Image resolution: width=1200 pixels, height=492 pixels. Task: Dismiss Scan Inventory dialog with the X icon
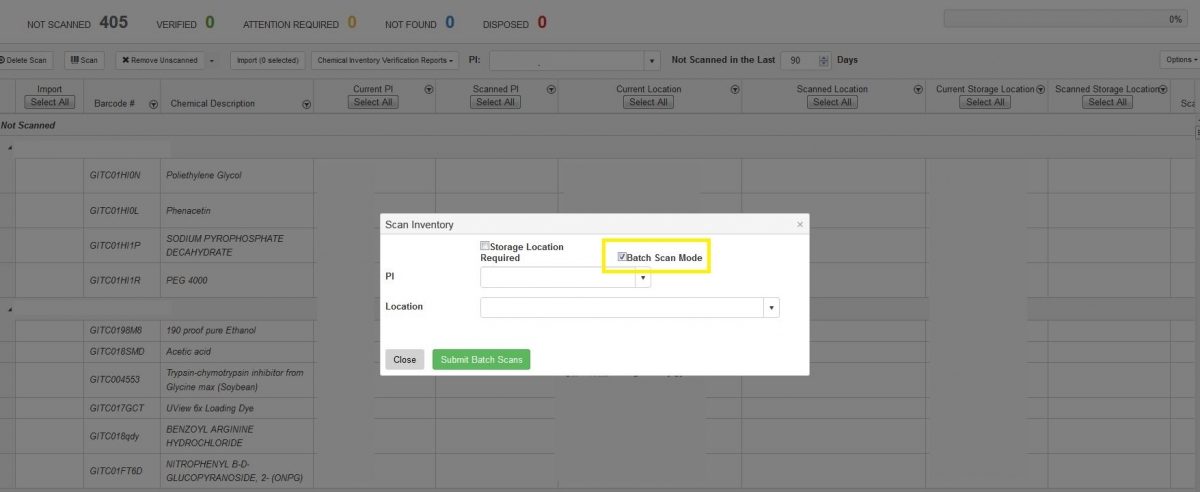pos(799,225)
